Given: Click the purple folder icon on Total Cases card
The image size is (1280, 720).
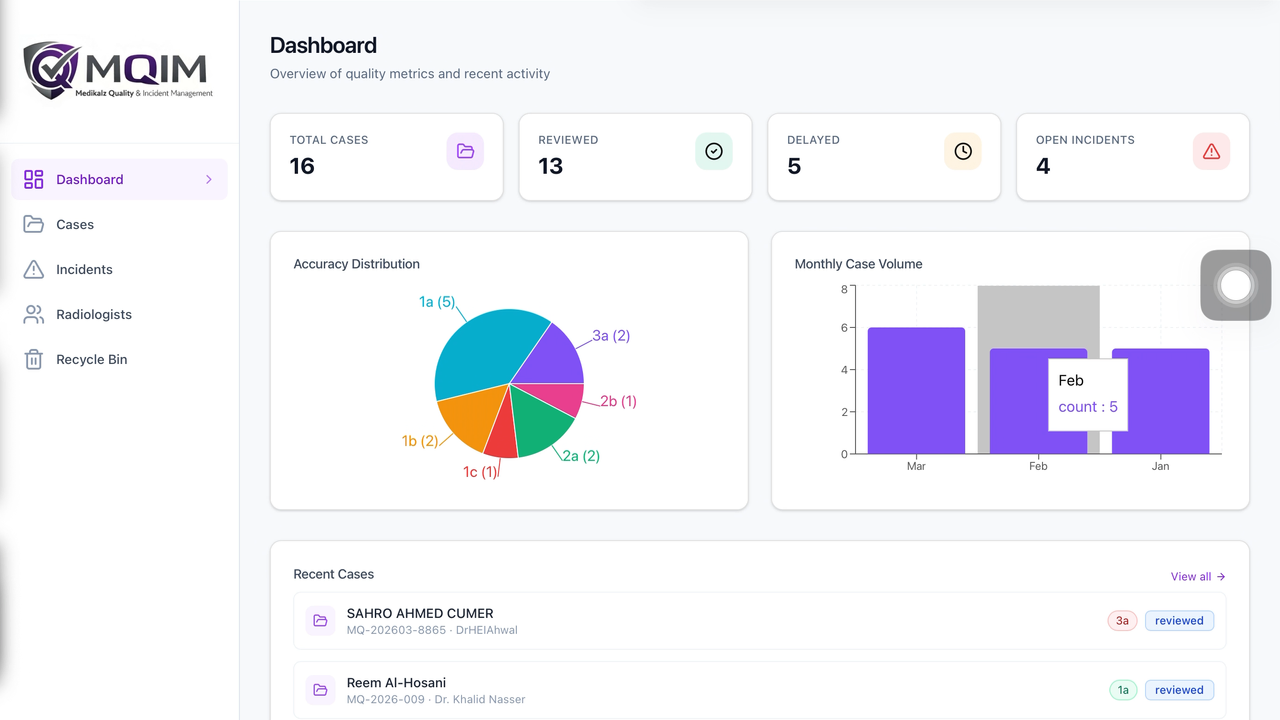Looking at the screenshot, I should coord(465,151).
